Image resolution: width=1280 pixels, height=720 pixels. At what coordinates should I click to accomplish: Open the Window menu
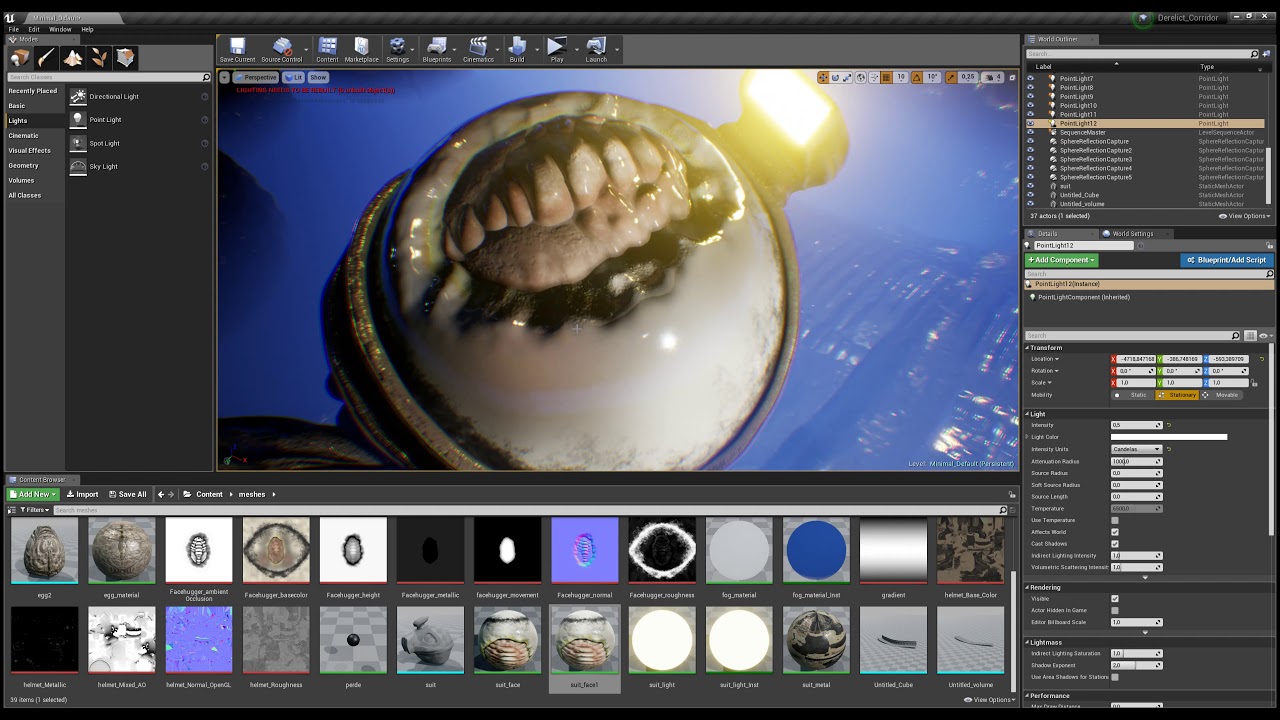coord(60,29)
